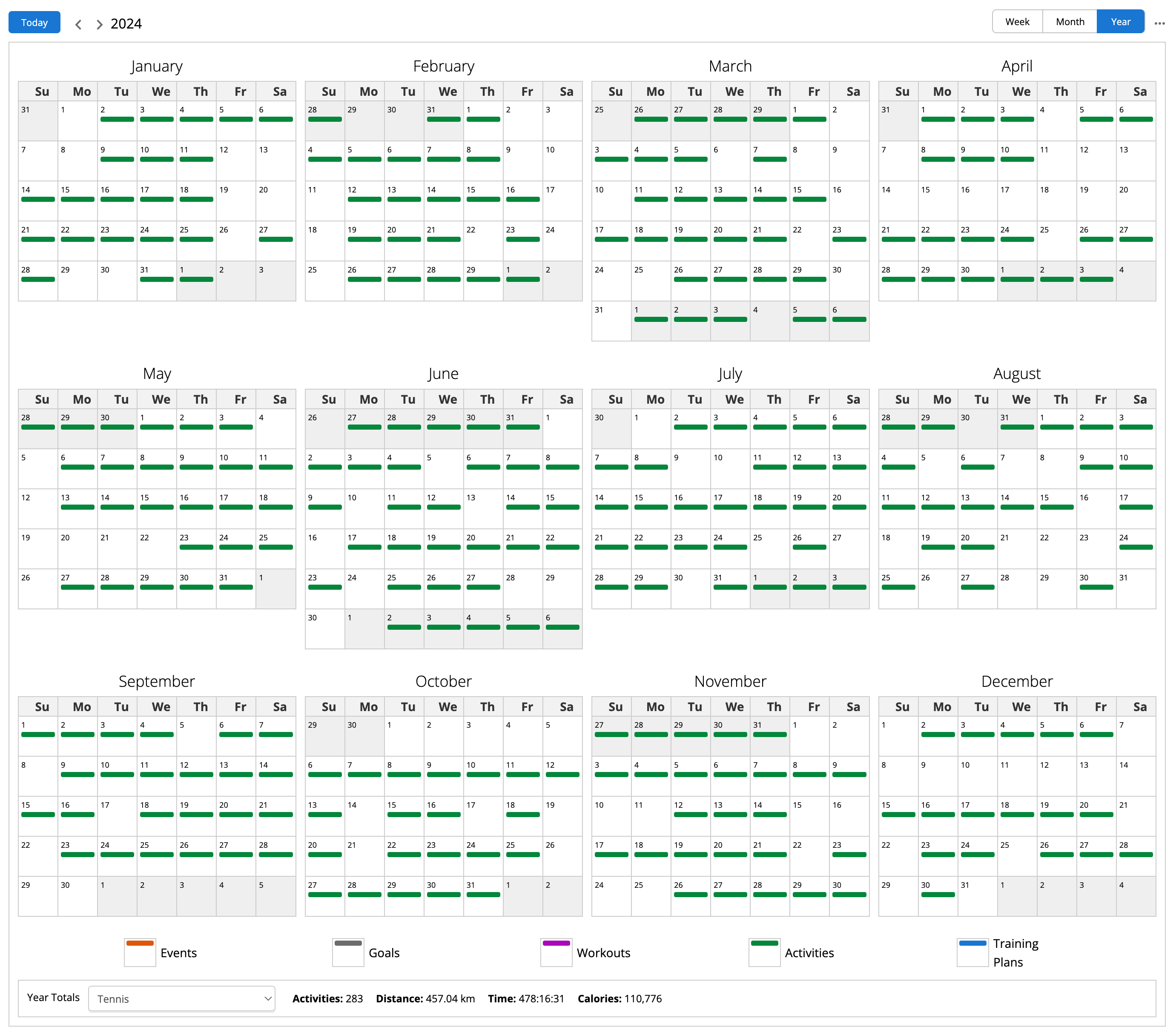1176x1033 pixels.
Task: Toggle the Events legend filter
Action: [x=140, y=953]
